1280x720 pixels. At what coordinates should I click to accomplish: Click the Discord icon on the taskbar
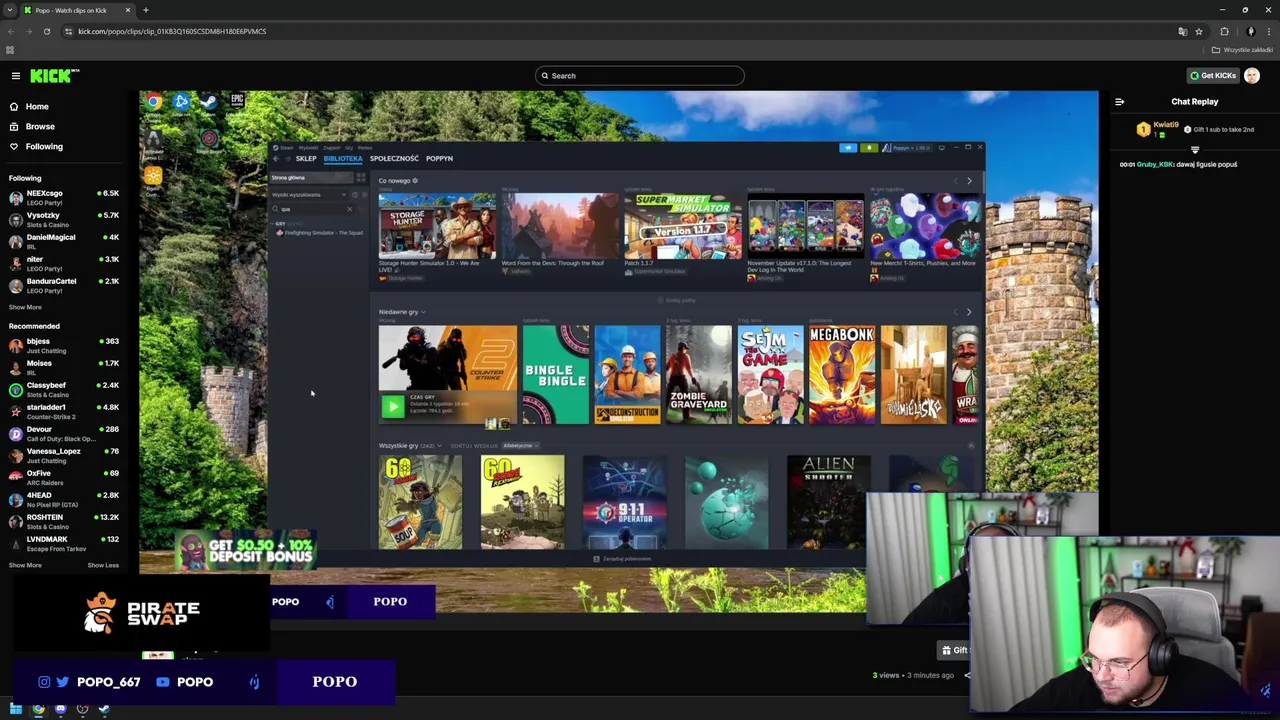[60, 709]
